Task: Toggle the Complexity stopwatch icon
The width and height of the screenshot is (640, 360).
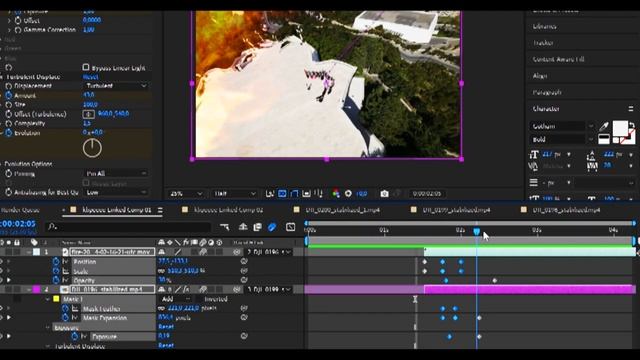Action: point(9,123)
